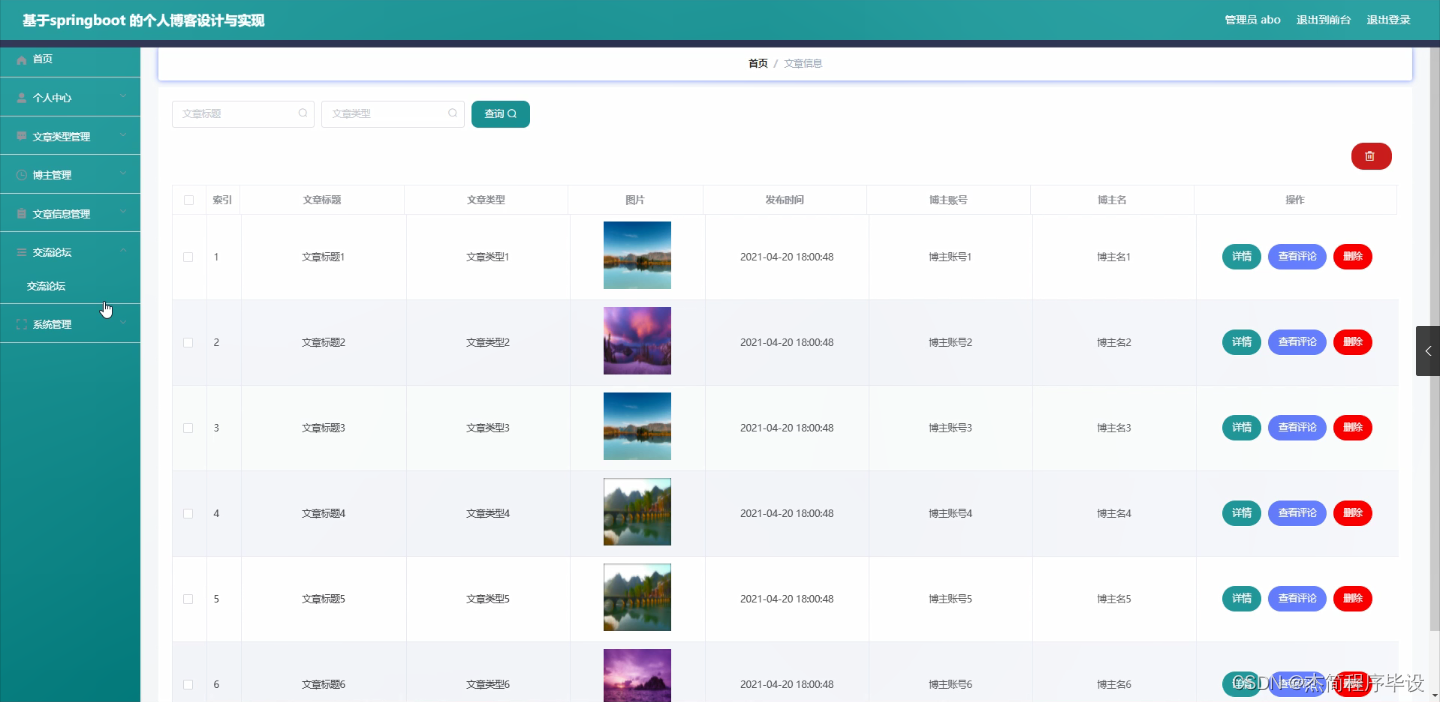Select the 个人中心 person icon

click(21, 97)
